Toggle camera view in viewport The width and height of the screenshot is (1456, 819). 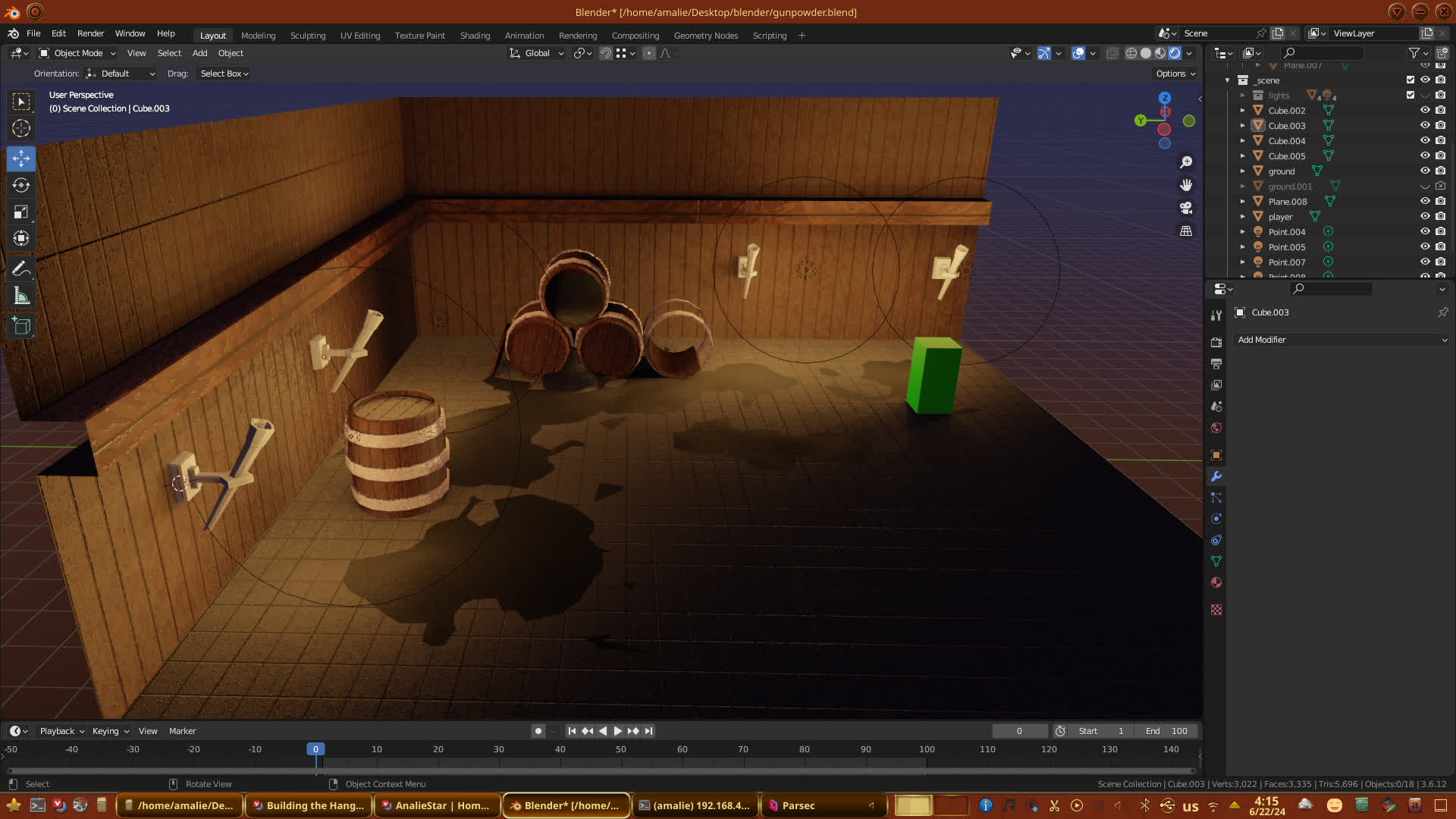[x=1186, y=208]
